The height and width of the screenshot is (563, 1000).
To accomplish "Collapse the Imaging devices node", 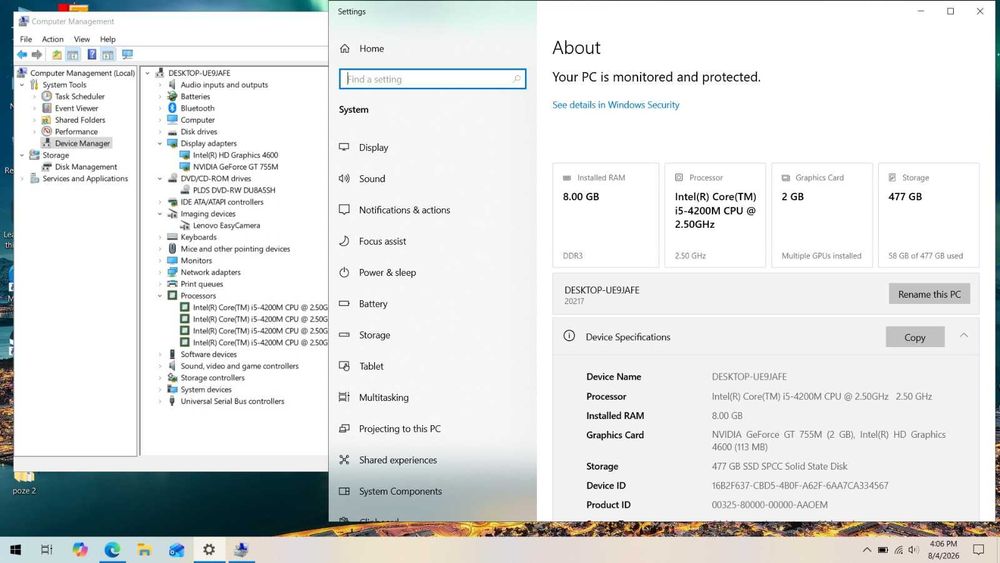I will tap(160, 214).
